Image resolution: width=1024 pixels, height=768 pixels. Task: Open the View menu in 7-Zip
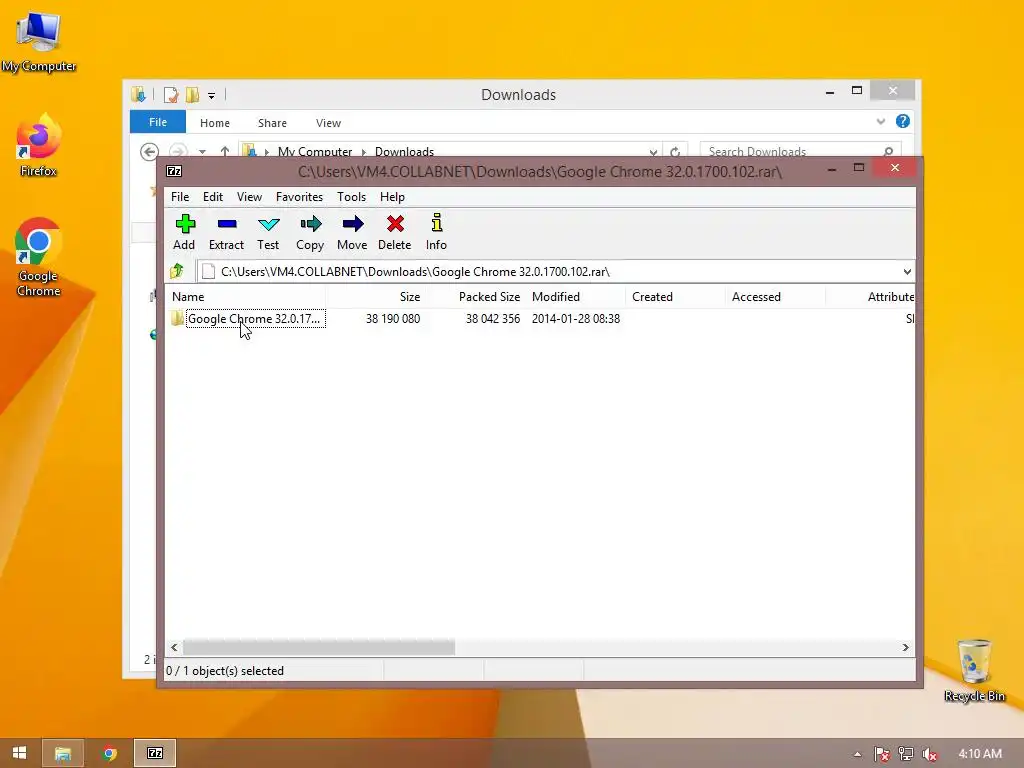[x=249, y=197]
